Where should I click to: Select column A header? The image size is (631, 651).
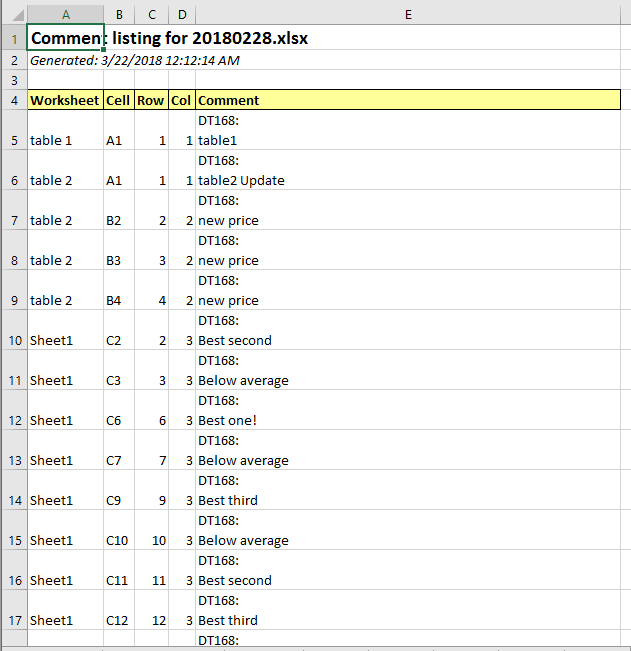[x=65, y=15]
